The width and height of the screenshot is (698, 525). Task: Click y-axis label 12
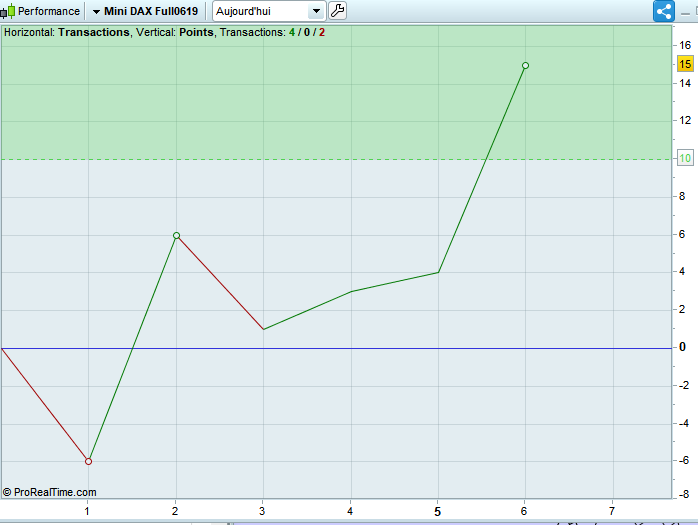(685, 120)
